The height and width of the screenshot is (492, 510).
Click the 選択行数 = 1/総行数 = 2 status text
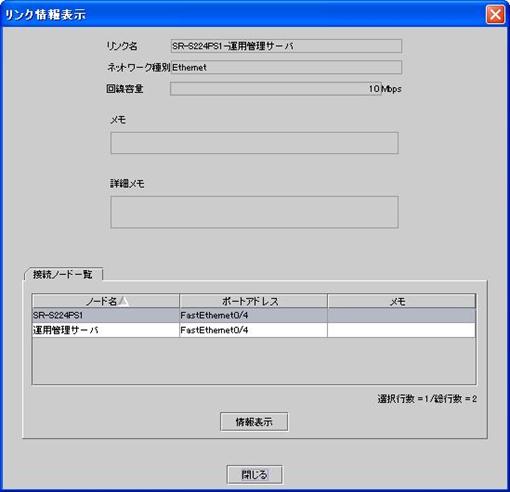pyautogui.click(x=427, y=399)
